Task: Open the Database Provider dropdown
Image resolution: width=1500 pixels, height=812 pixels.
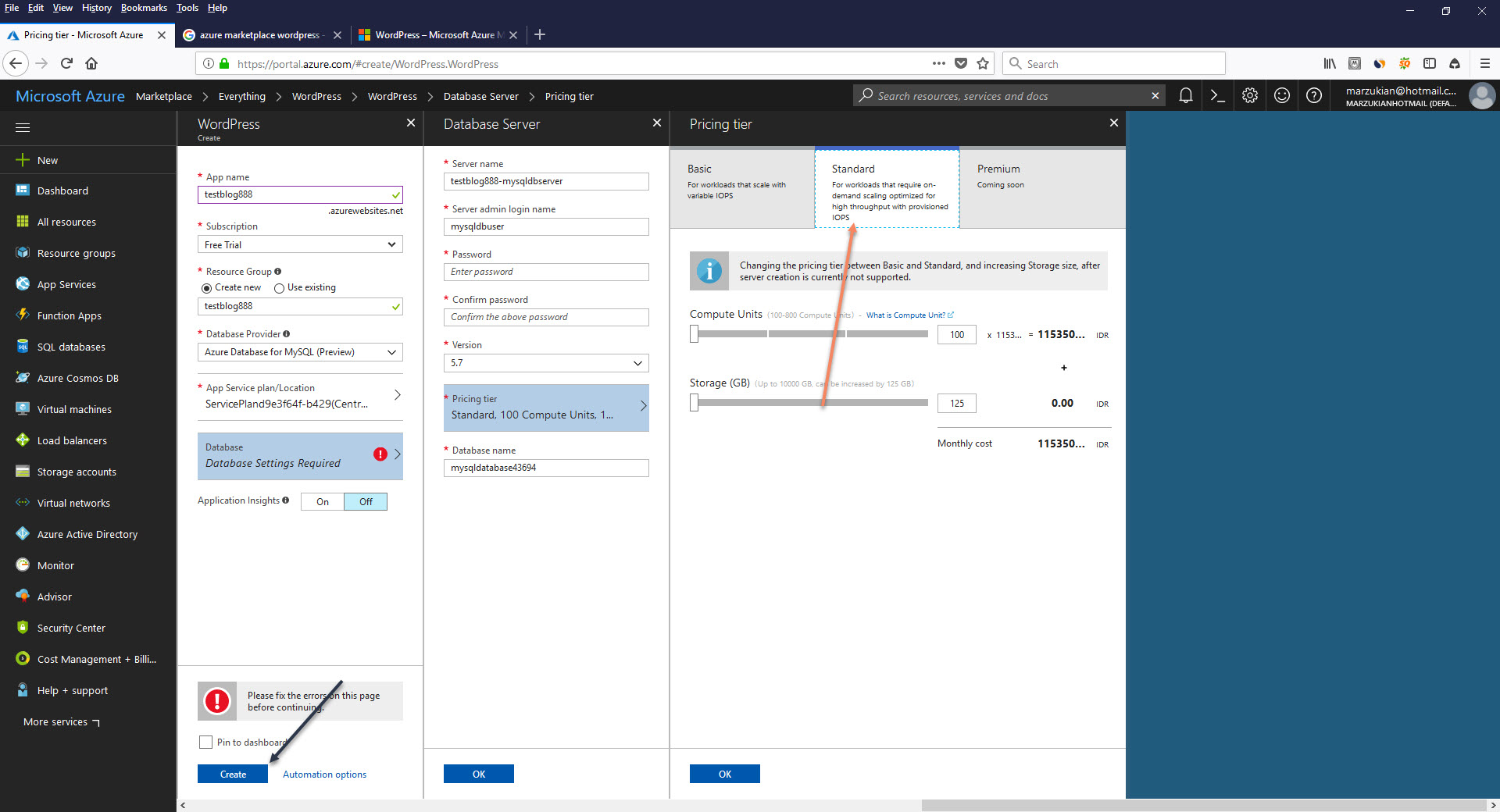Action: coord(299,352)
